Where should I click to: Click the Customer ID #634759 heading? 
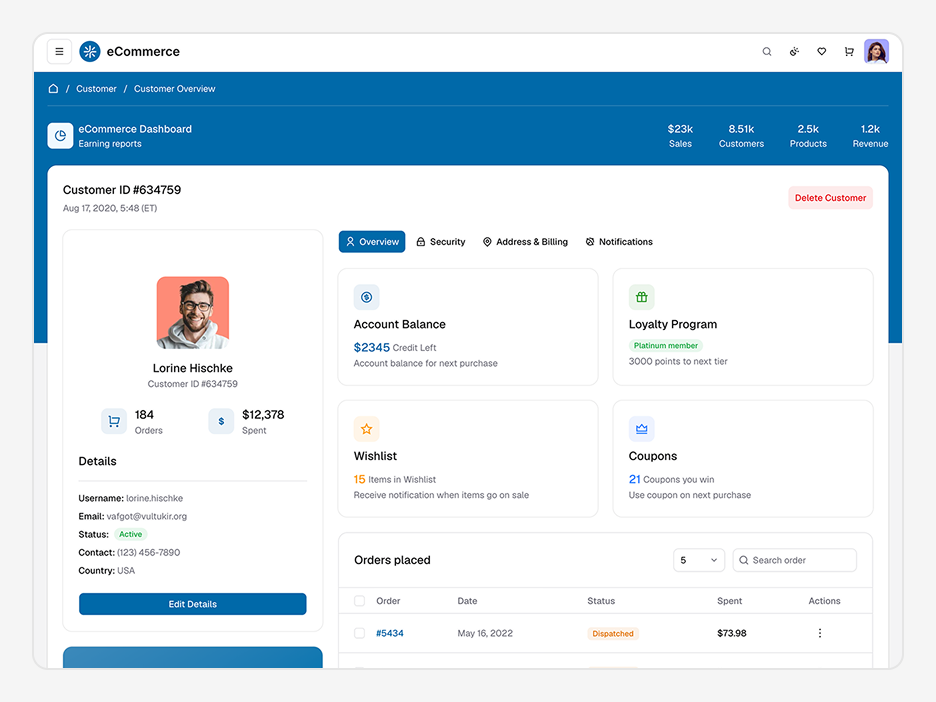(122, 190)
